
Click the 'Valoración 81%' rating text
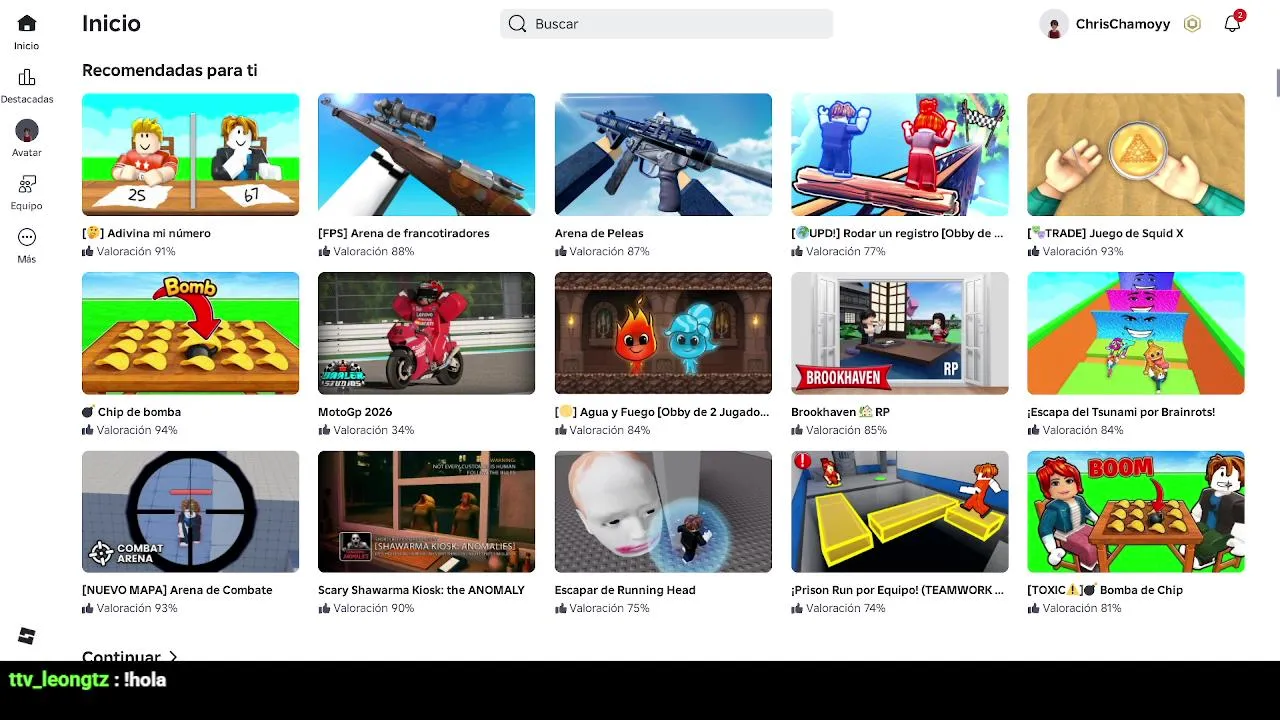click(x=1082, y=608)
